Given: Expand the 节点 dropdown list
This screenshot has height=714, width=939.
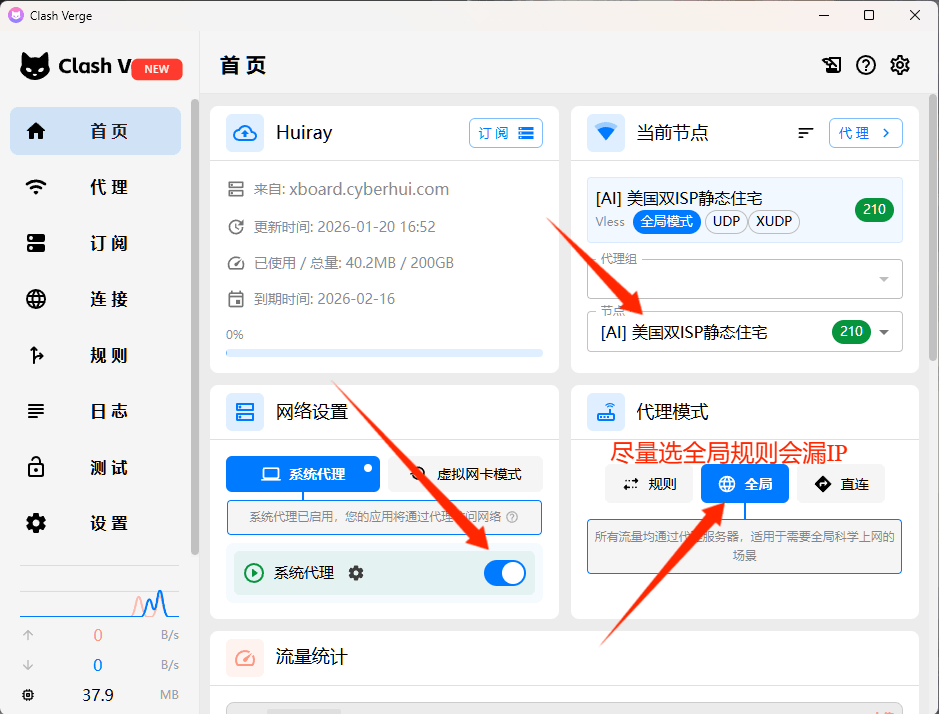Looking at the screenshot, I should pos(883,332).
